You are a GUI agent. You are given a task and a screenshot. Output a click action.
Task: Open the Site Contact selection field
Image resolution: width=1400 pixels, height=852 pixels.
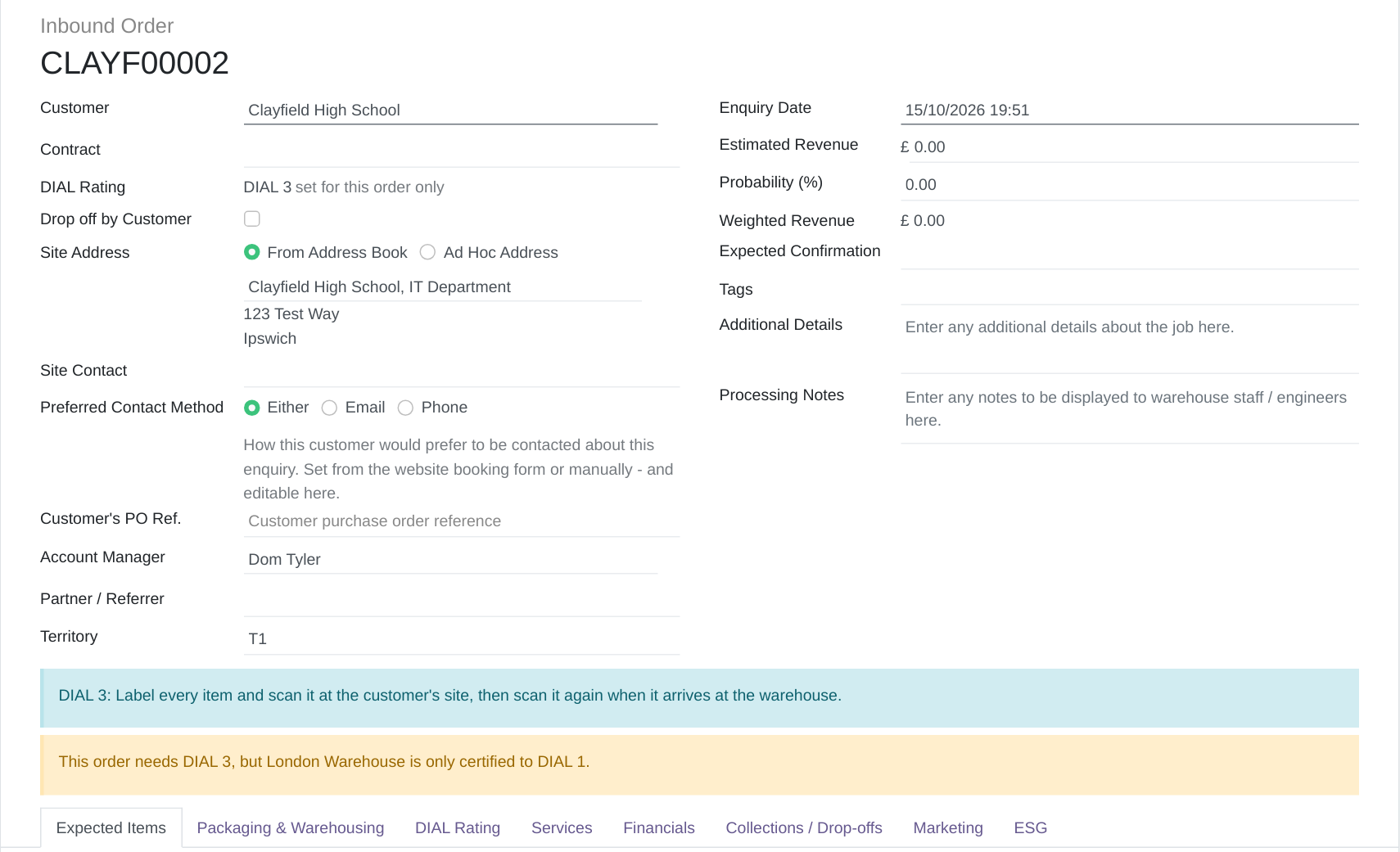[462, 372]
